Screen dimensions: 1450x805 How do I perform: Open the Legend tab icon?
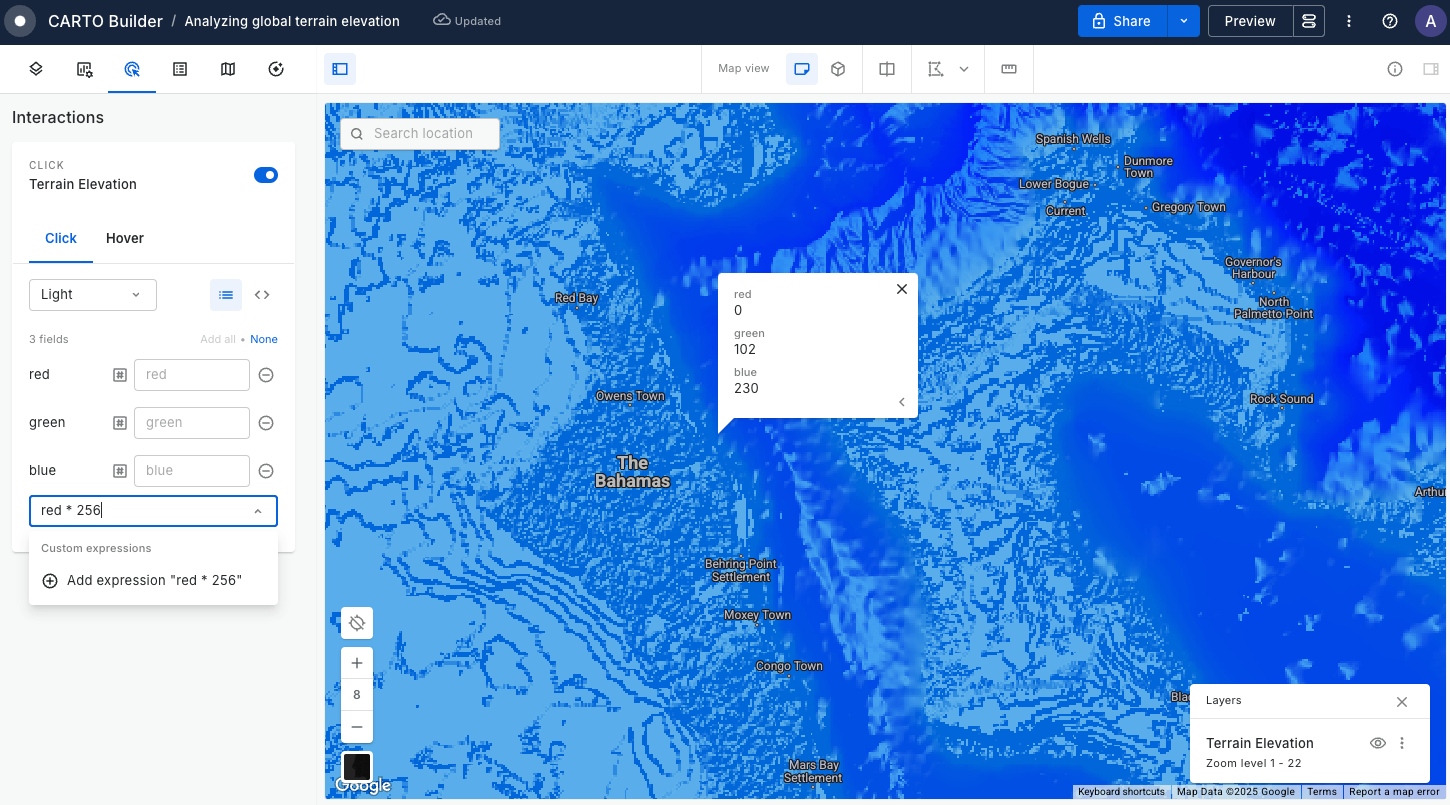click(180, 69)
